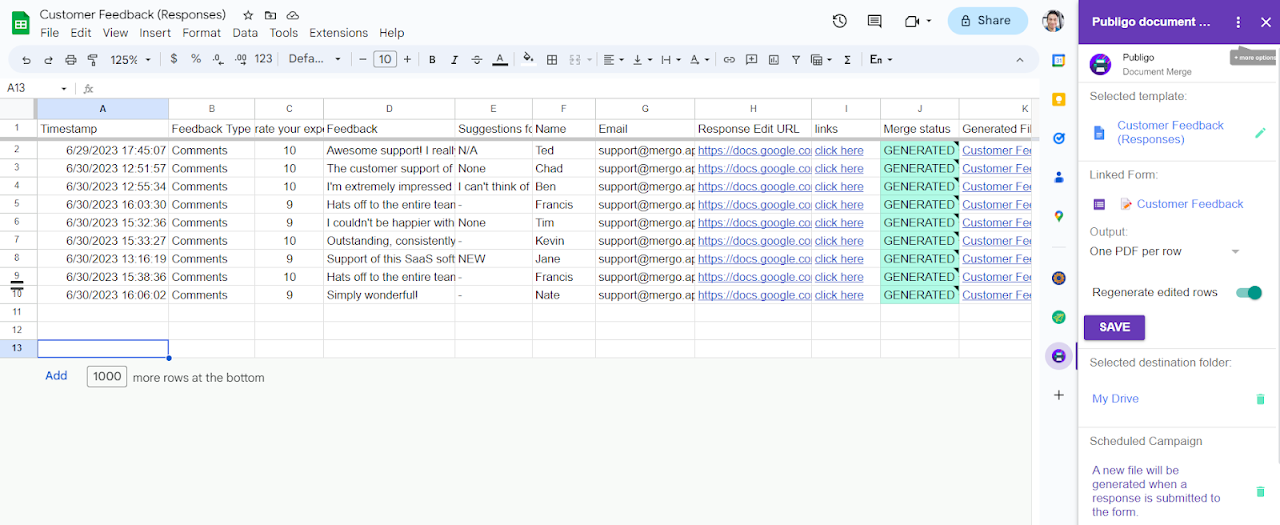The image size is (1280, 525).
Task: Click the SAVE button in Publigo panel
Action: tap(1114, 327)
